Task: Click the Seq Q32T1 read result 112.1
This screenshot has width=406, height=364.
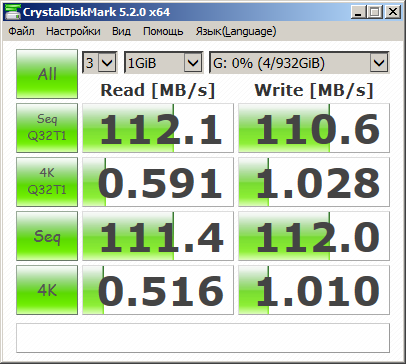Action: 158,128
